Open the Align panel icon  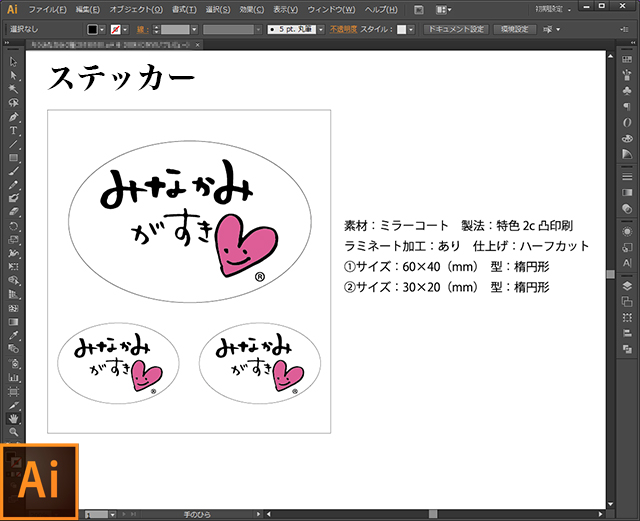[627, 333]
